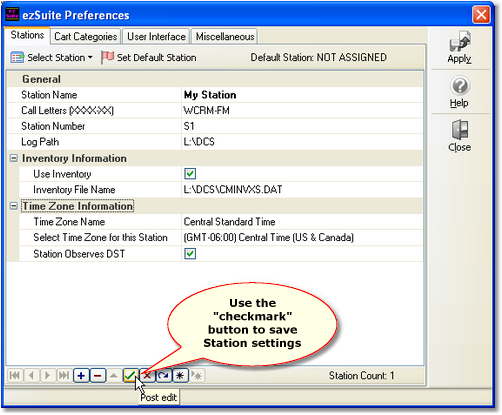Image resolution: width=502 pixels, height=415 pixels.
Task: Select the Inventory Information header text
Action: (x=74, y=158)
